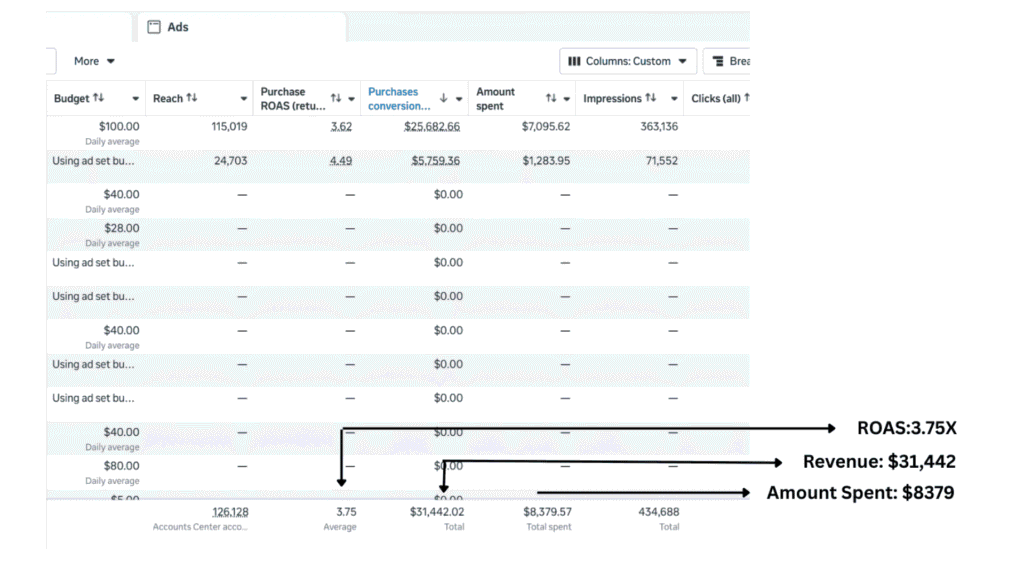Sort by Amount spent sort arrows
The height and width of the screenshot is (576, 1024).
[551, 98]
